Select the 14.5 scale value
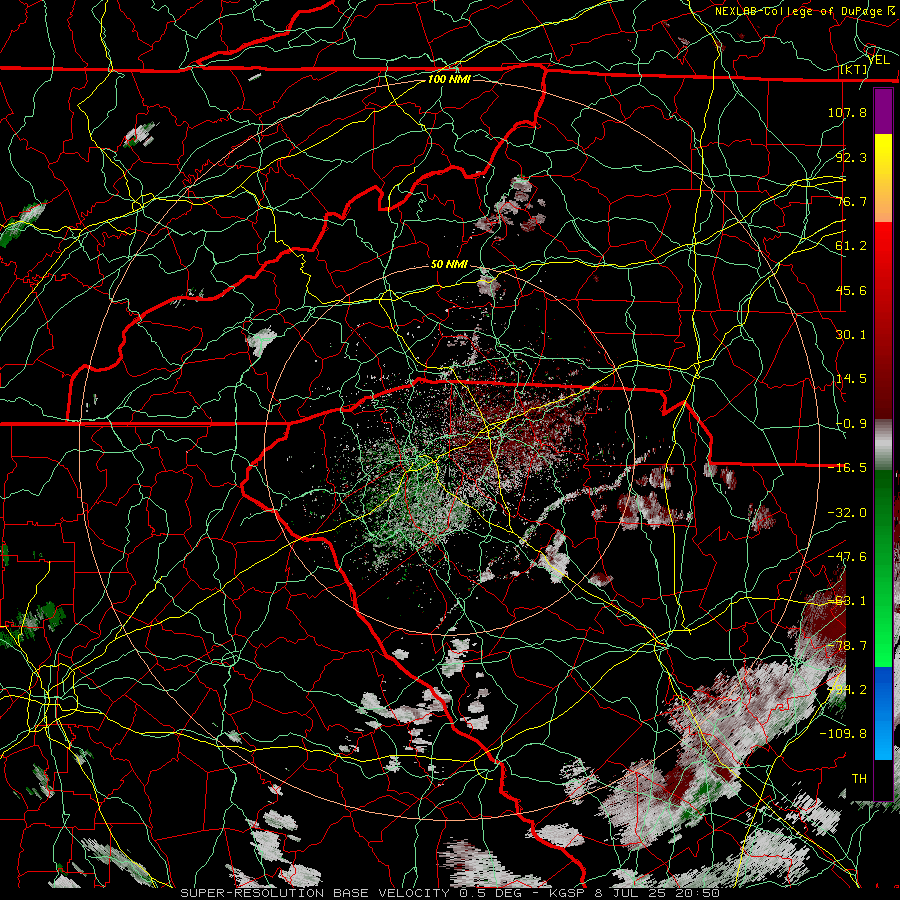Screen dimensions: 900x900 851,379
